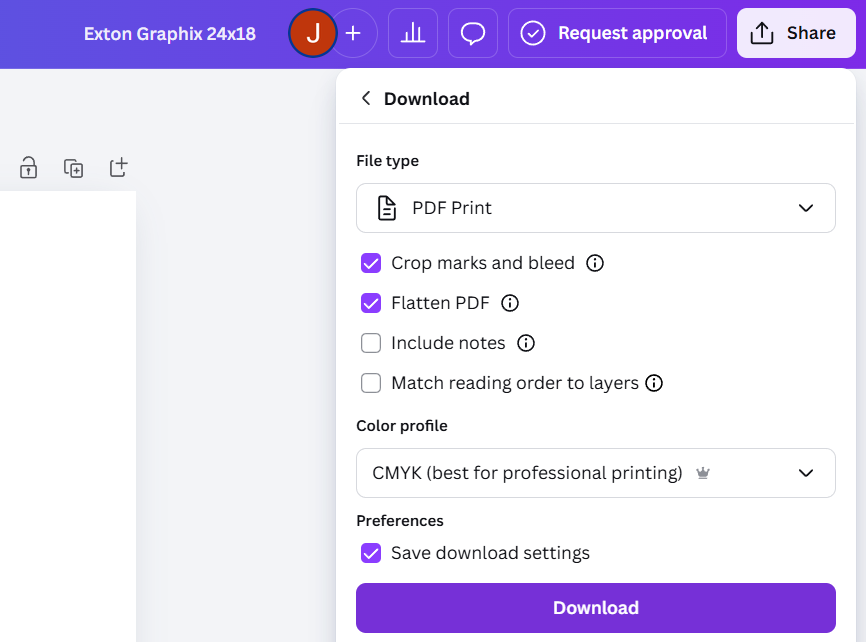Image resolution: width=866 pixels, height=642 pixels.
Task: Expand the CMYK Color profile dropdown
Action: pyautogui.click(x=595, y=473)
